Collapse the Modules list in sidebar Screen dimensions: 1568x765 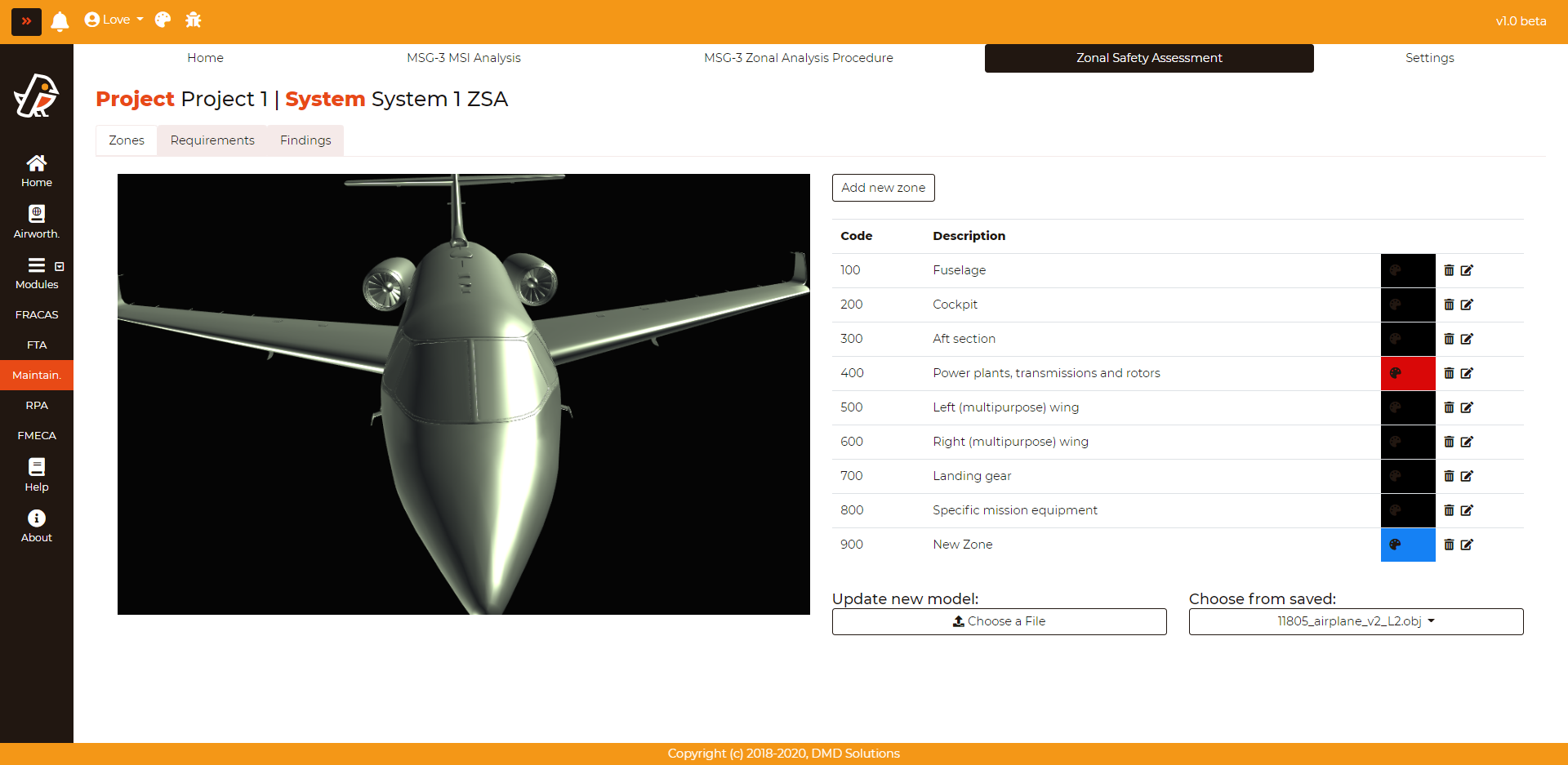(x=59, y=267)
